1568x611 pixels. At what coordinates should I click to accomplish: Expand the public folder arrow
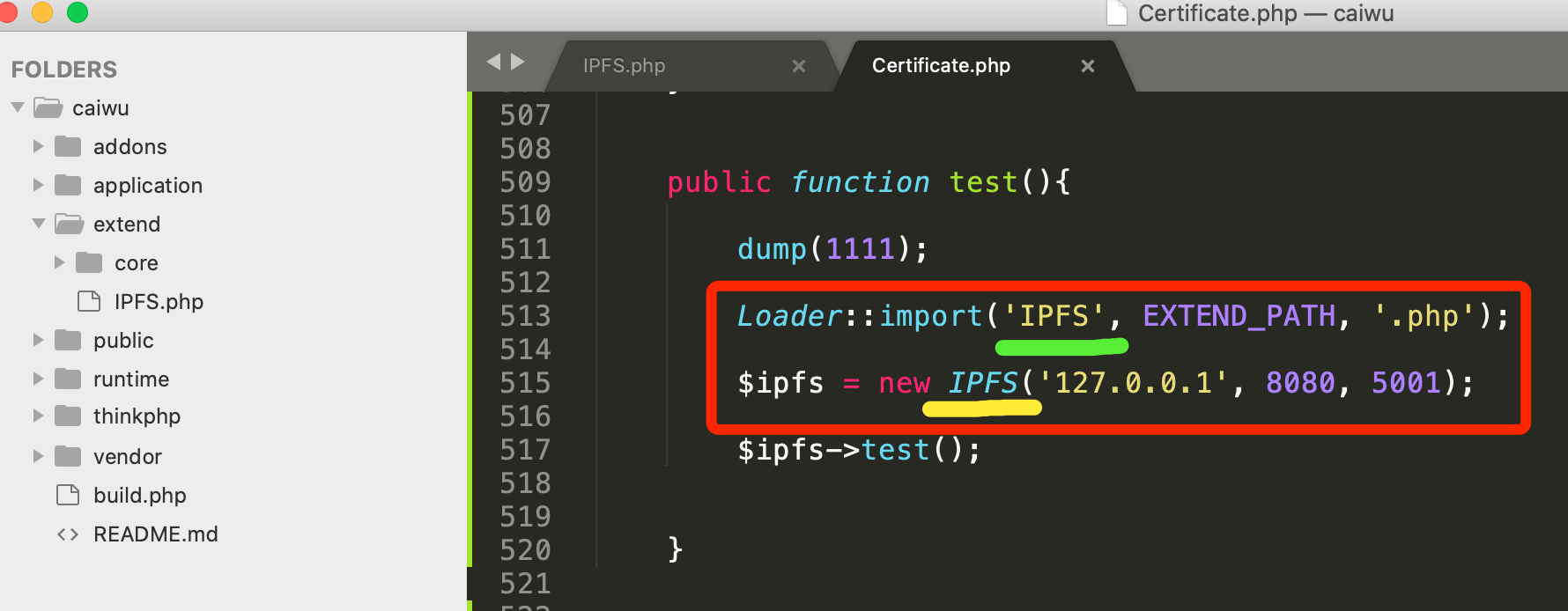(38, 340)
